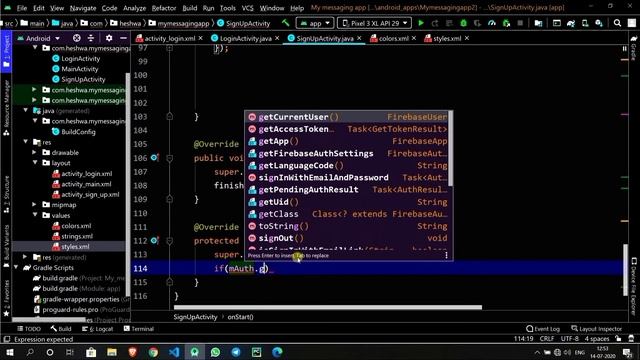Open the autocomplete popup options menu dots
This screenshot has width=640, height=360.
[x=447, y=256]
